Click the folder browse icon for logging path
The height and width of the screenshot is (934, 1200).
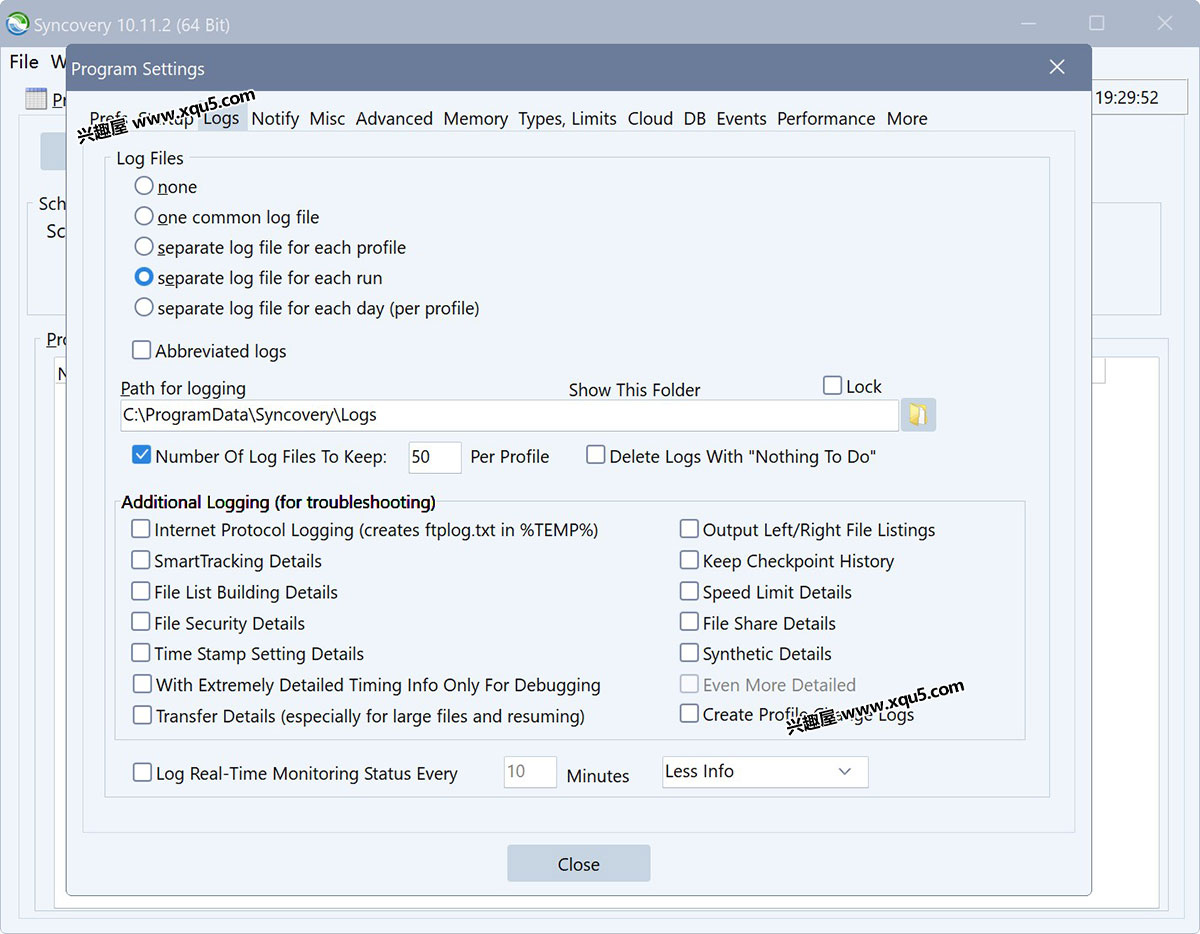[918, 414]
